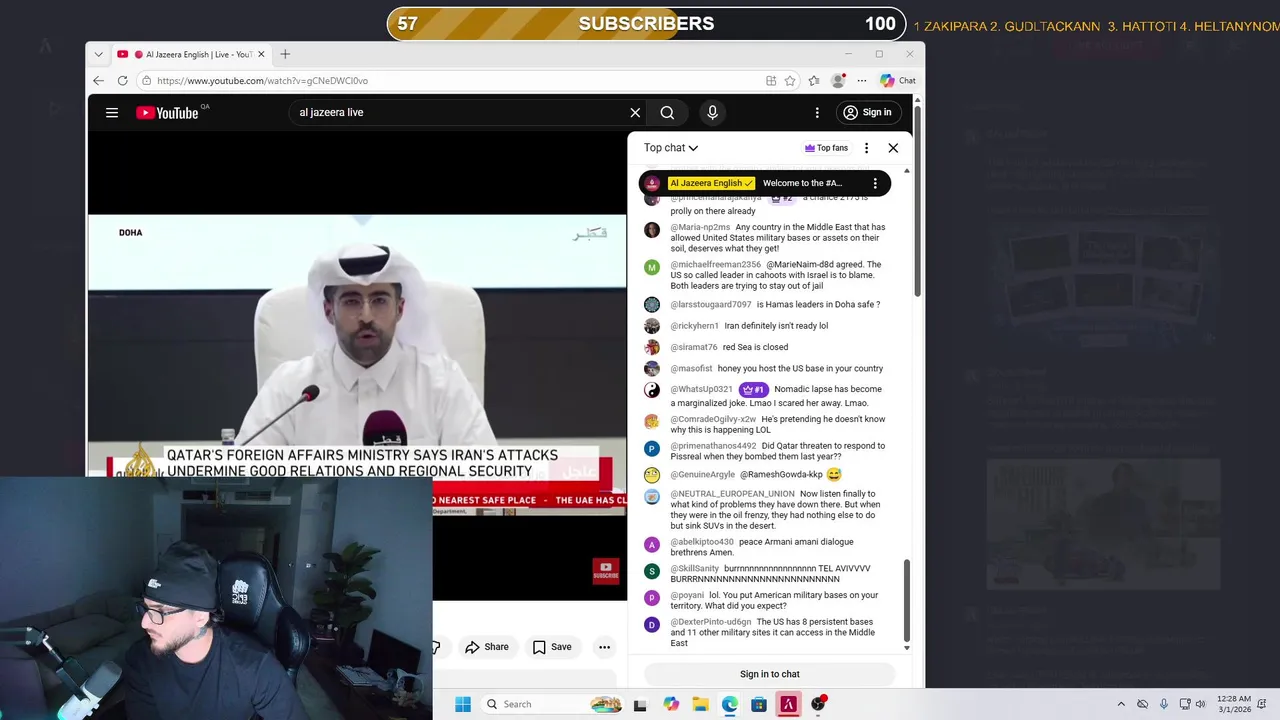Open YouTube settings three-dot menu beside Sign in

[817, 113]
